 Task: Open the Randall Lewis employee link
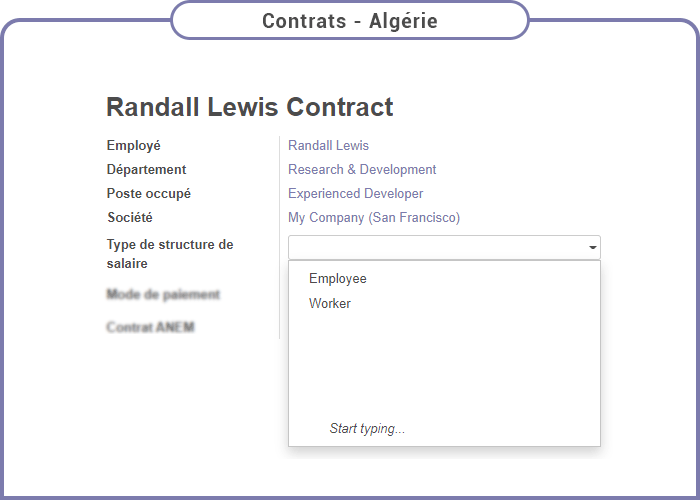pos(328,145)
